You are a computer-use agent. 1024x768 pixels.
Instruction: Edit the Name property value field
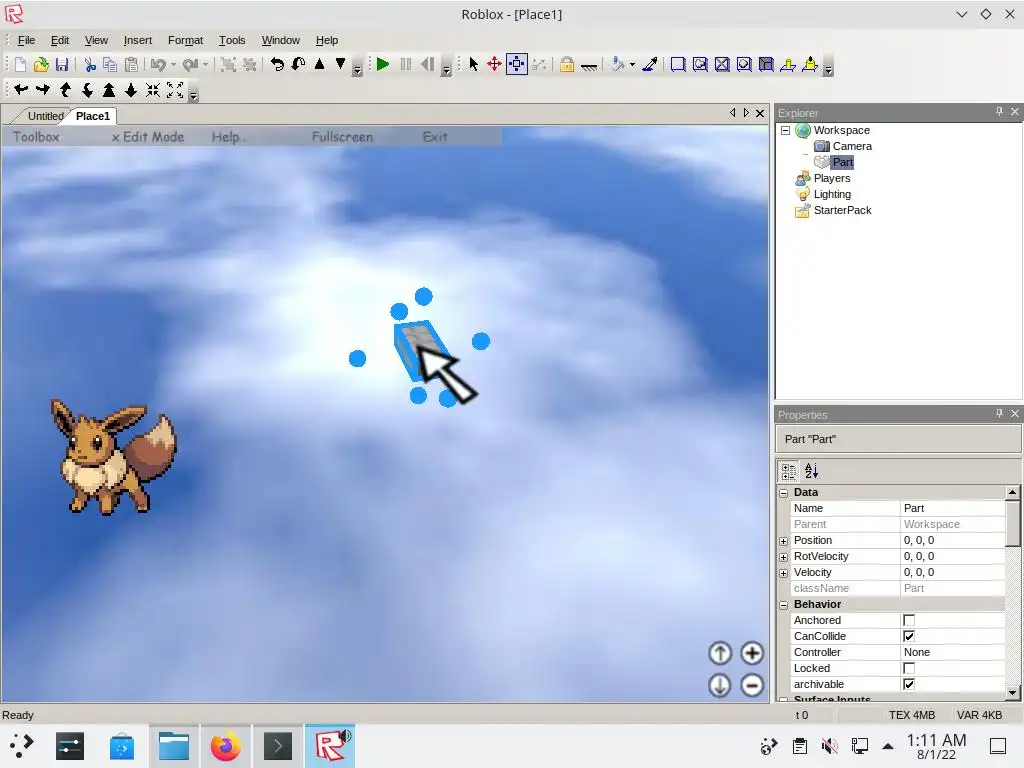pos(952,508)
